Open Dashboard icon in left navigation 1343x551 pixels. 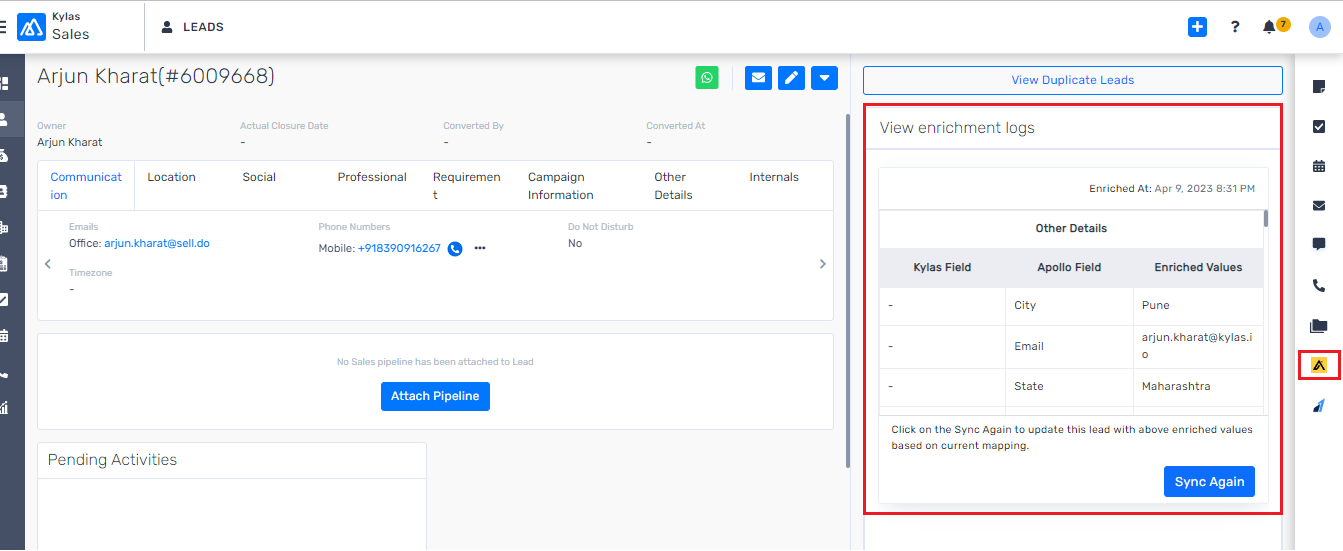coord(4,84)
